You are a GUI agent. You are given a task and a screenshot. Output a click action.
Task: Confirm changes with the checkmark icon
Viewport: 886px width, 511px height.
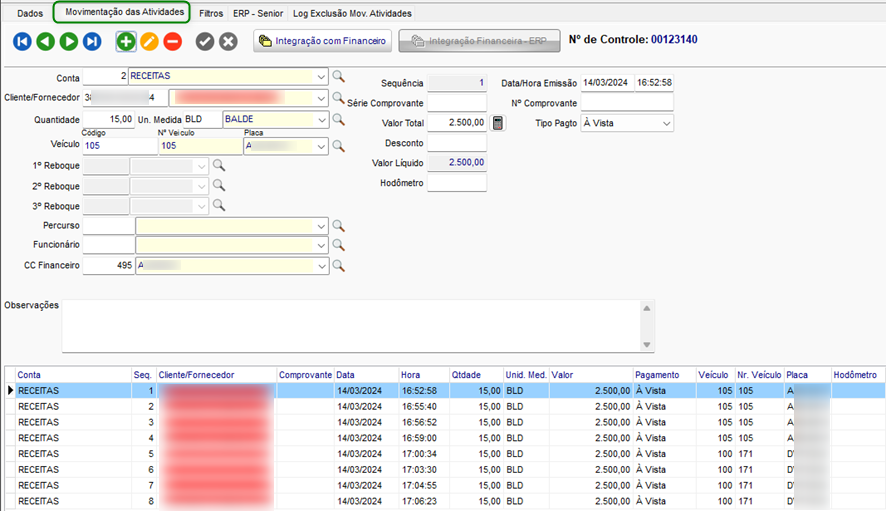pos(205,41)
